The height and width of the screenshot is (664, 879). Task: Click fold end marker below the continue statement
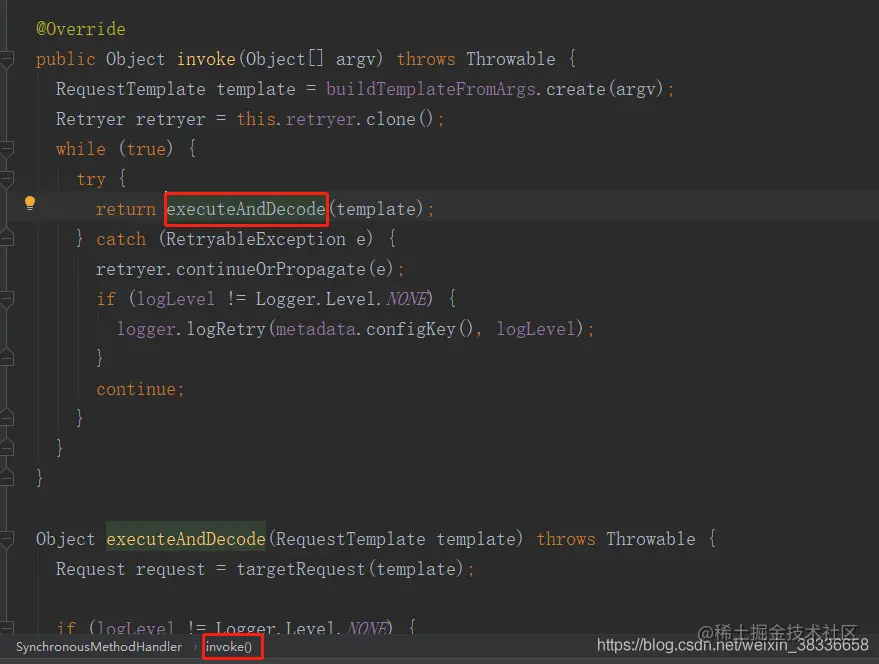(7, 418)
